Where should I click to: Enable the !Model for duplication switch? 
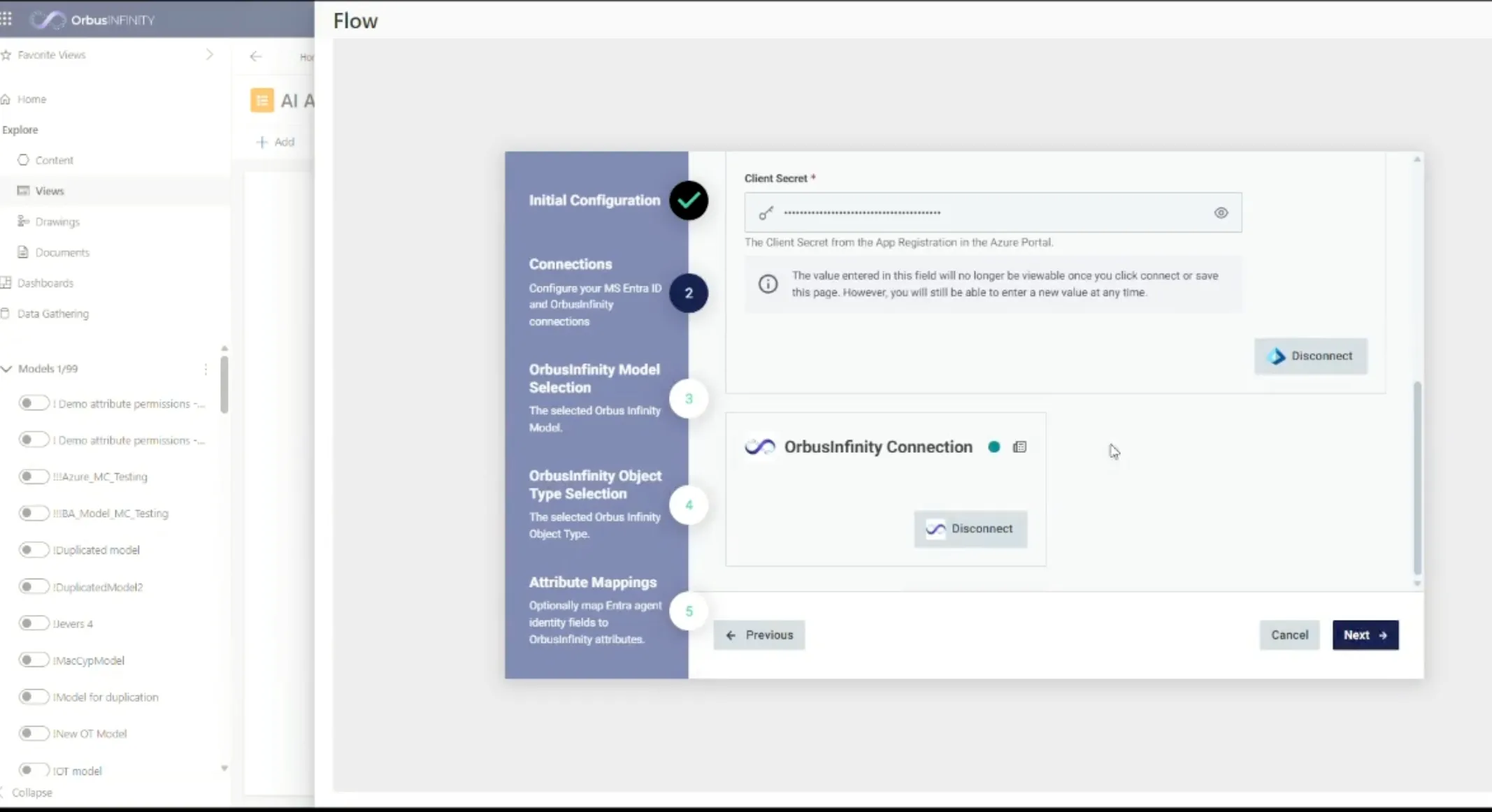tap(34, 697)
